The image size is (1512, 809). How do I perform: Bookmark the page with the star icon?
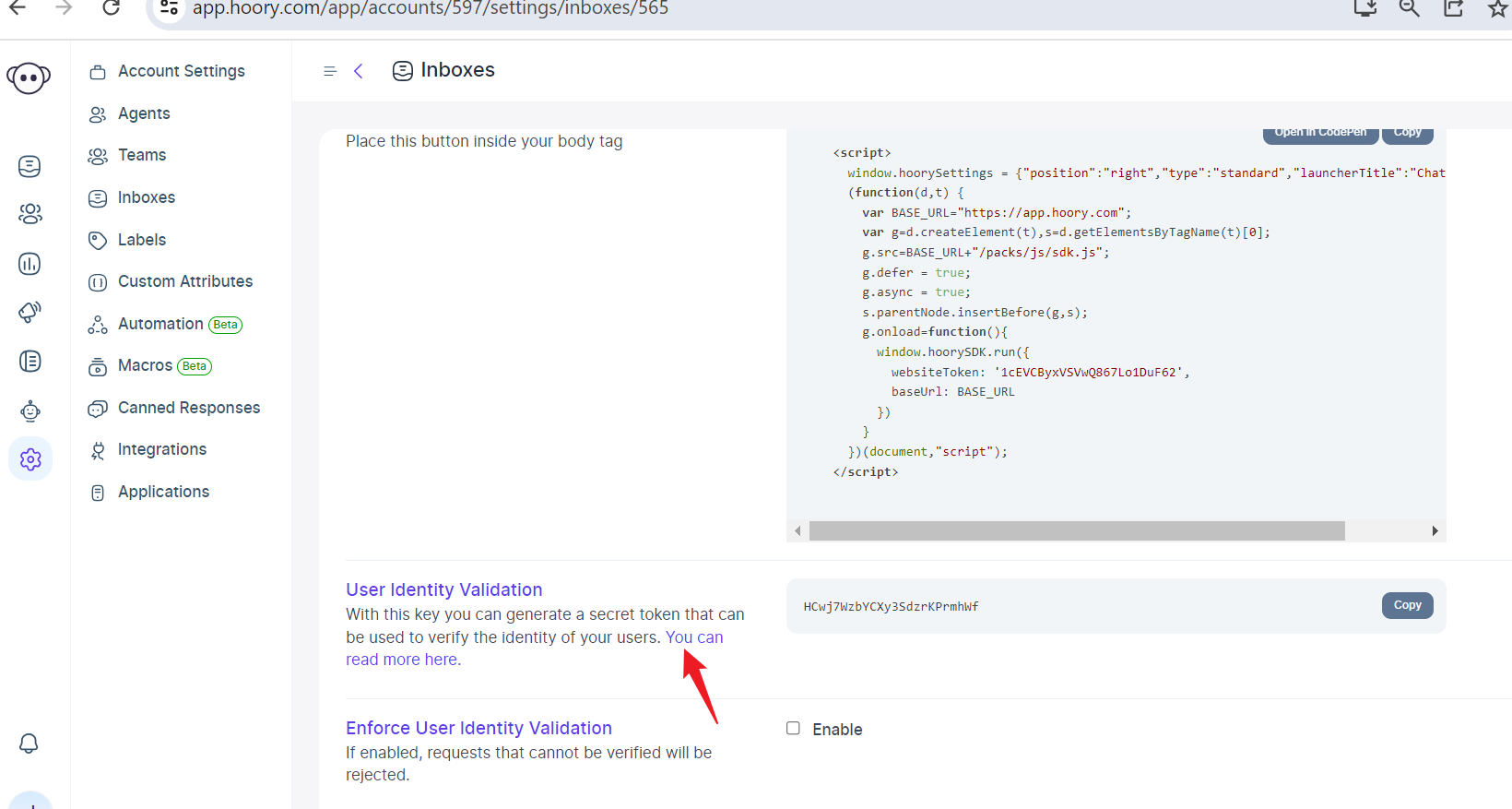pyautogui.click(x=1498, y=8)
